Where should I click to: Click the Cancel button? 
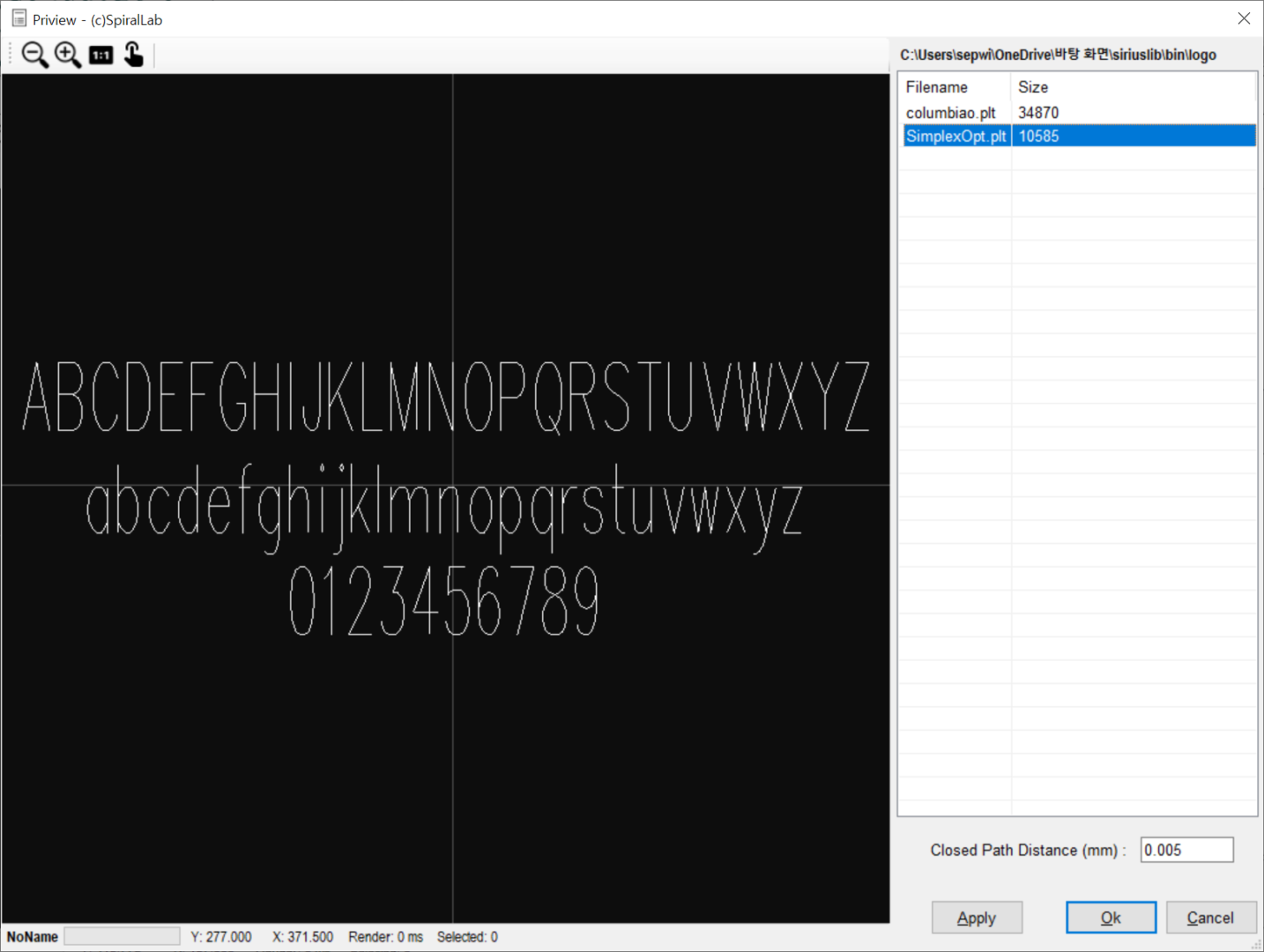tap(1210, 918)
